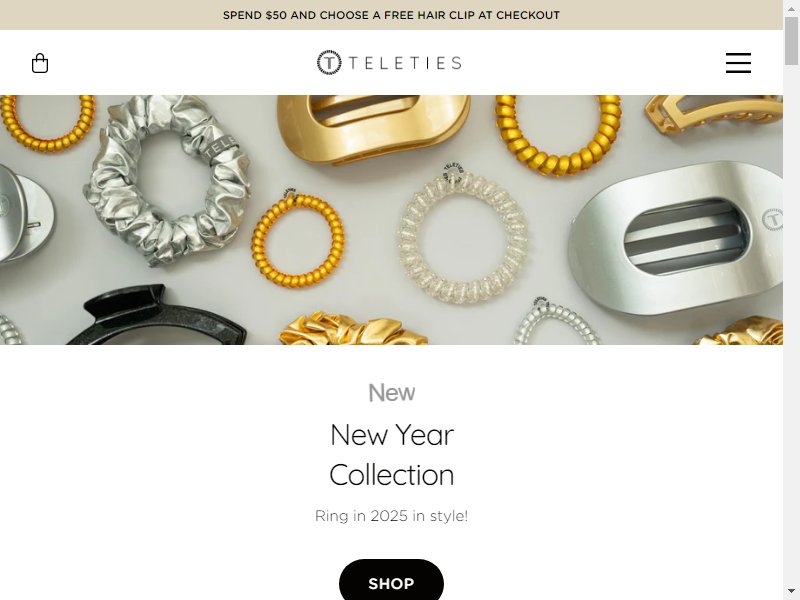Click the Teleties circular T logo
Viewport: 800px width, 600px height.
[x=329, y=63]
